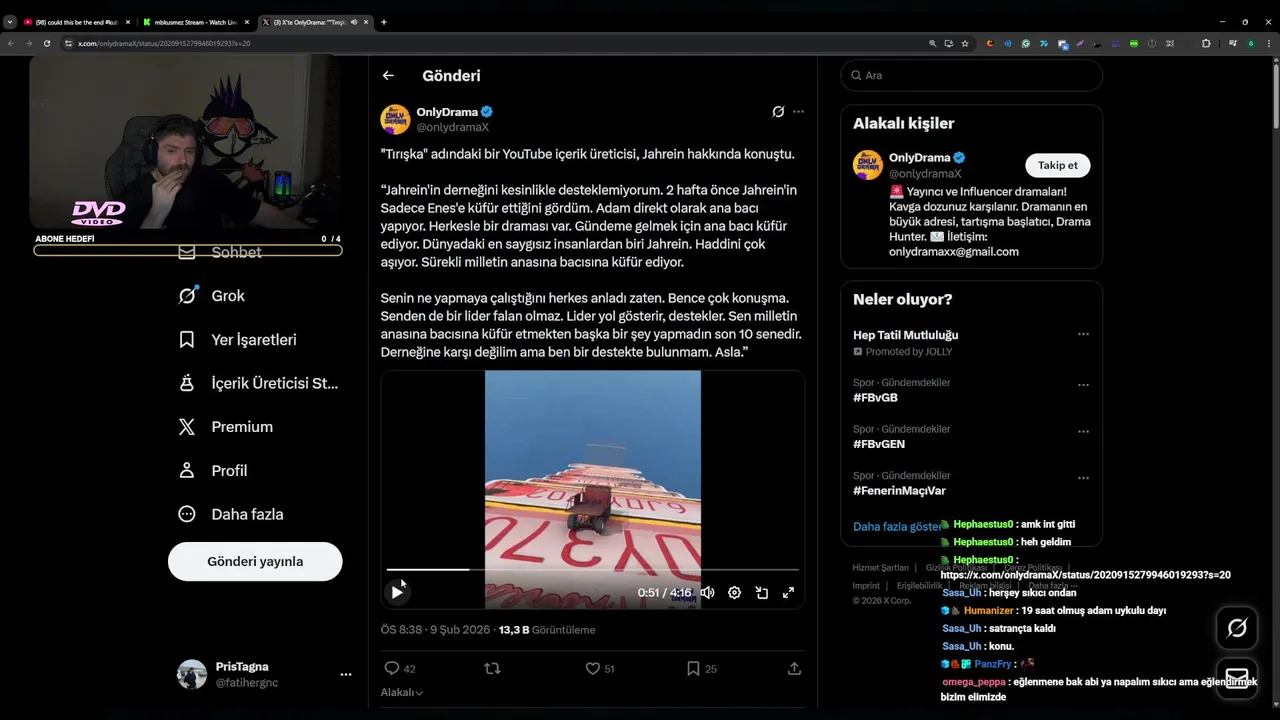Open the Imprint footer link

point(866,586)
